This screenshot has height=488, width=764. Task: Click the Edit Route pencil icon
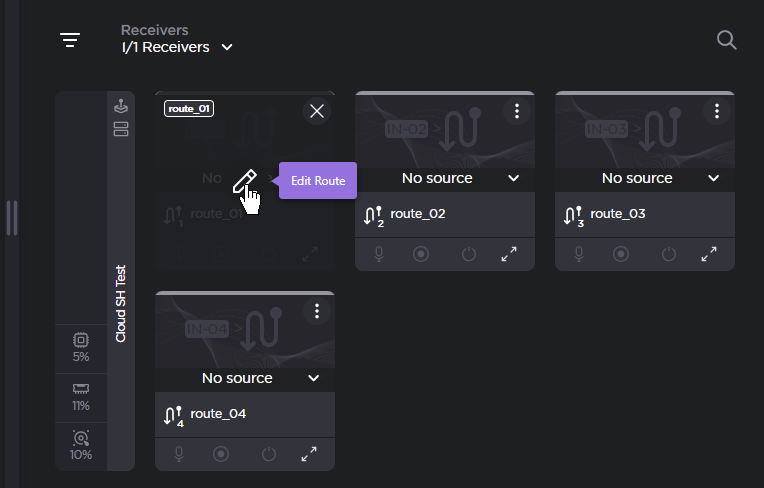click(243, 181)
